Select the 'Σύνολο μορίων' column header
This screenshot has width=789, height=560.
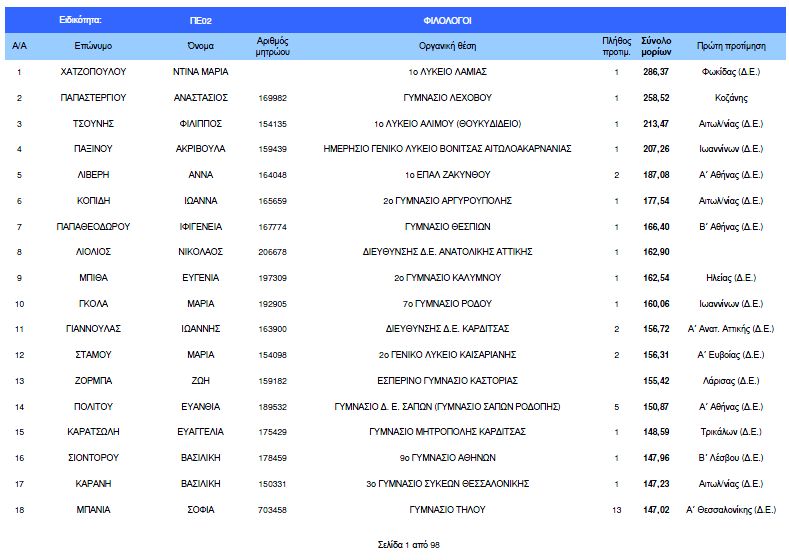(x=656, y=46)
